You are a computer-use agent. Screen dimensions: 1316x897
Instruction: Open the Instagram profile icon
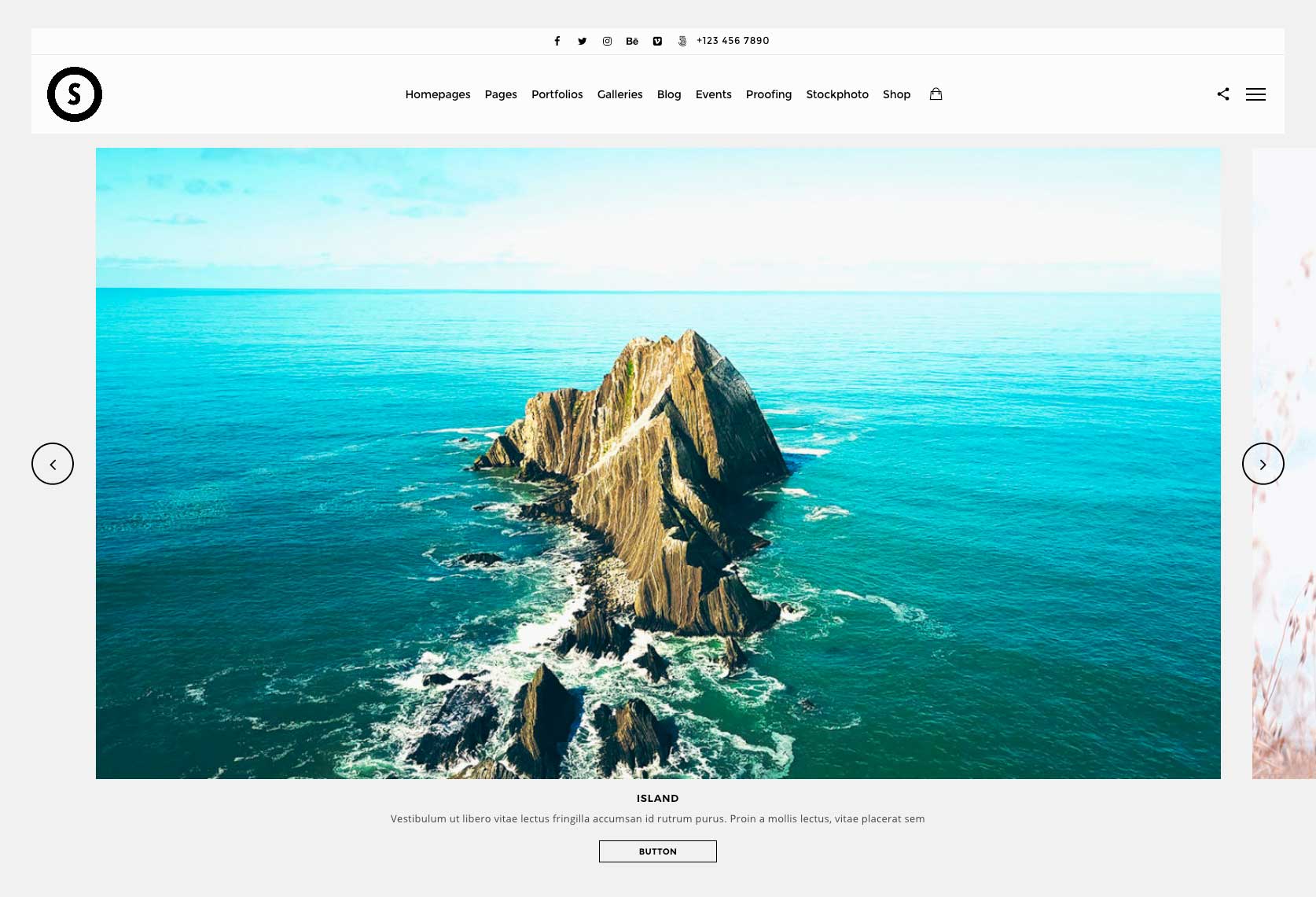pyautogui.click(x=607, y=41)
